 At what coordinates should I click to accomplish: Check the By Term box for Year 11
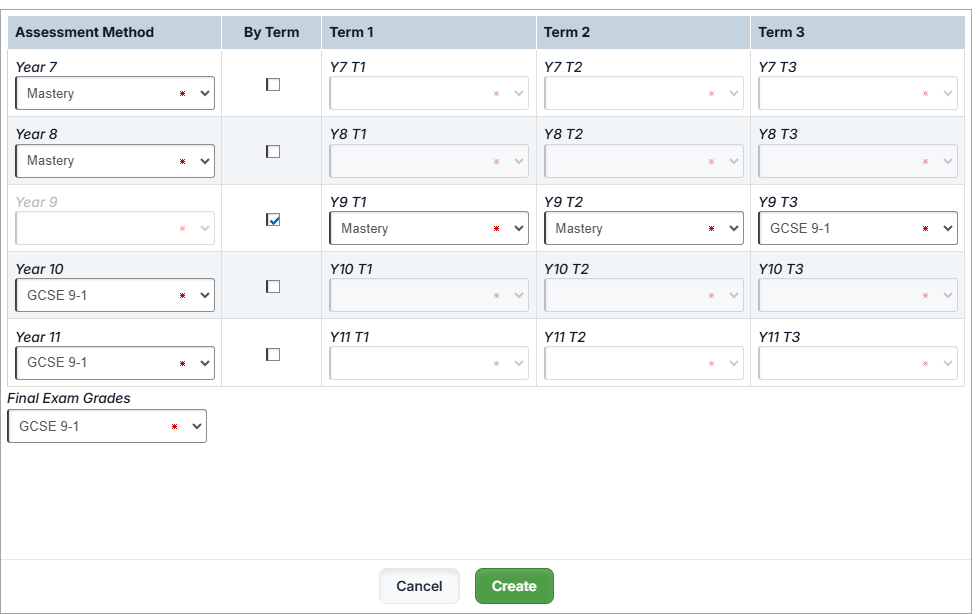coord(273,354)
